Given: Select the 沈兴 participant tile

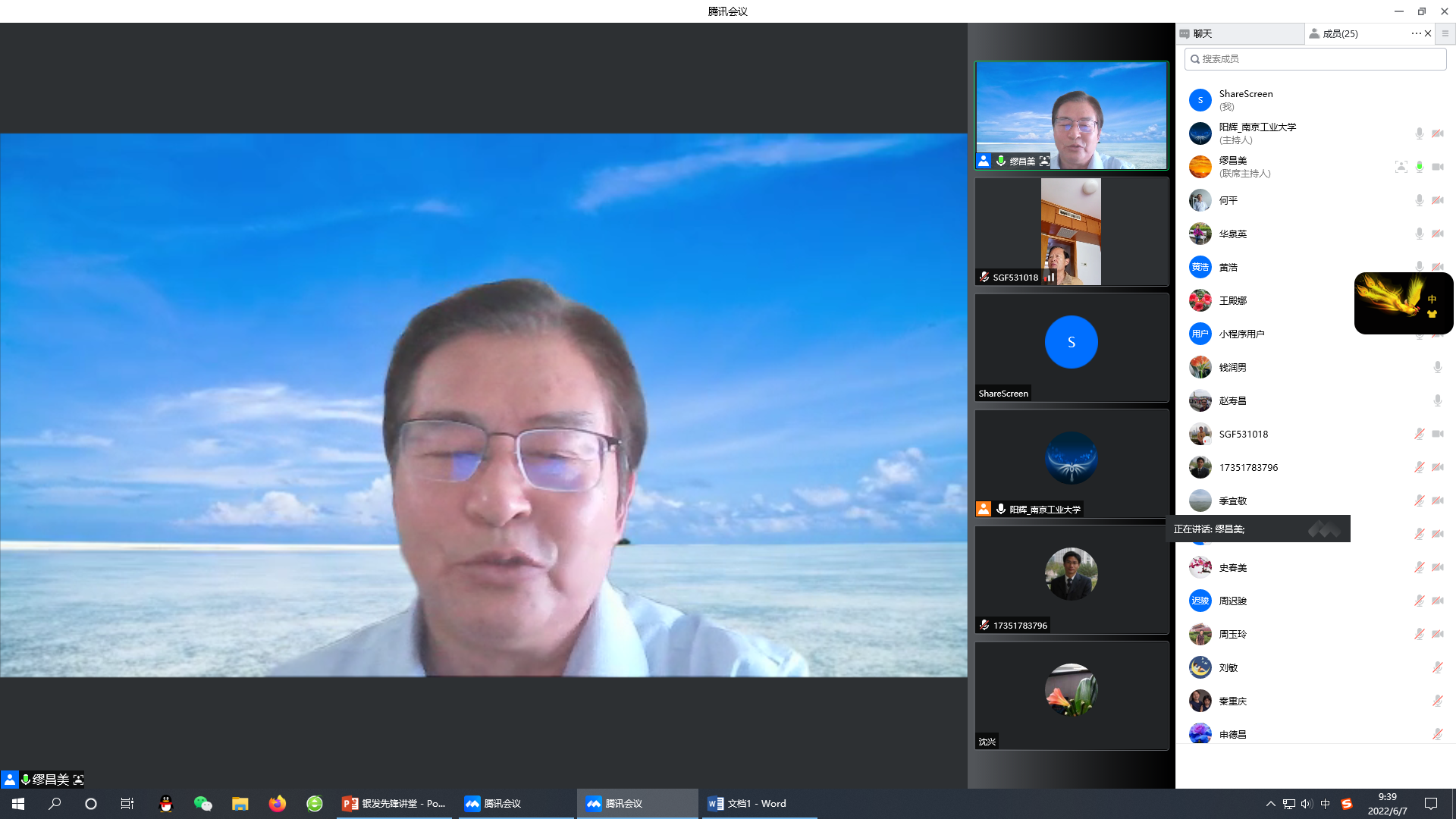Looking at the screenshot, I should (1071, 695).
